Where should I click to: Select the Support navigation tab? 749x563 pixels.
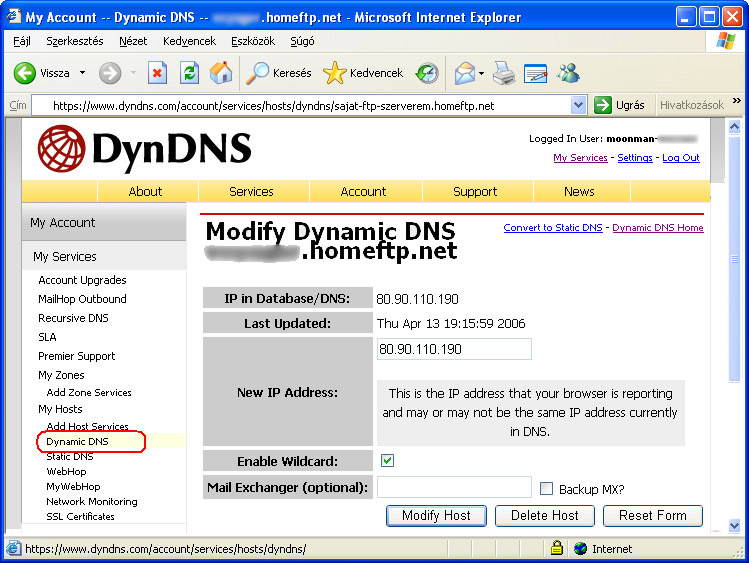pos(475,191)
